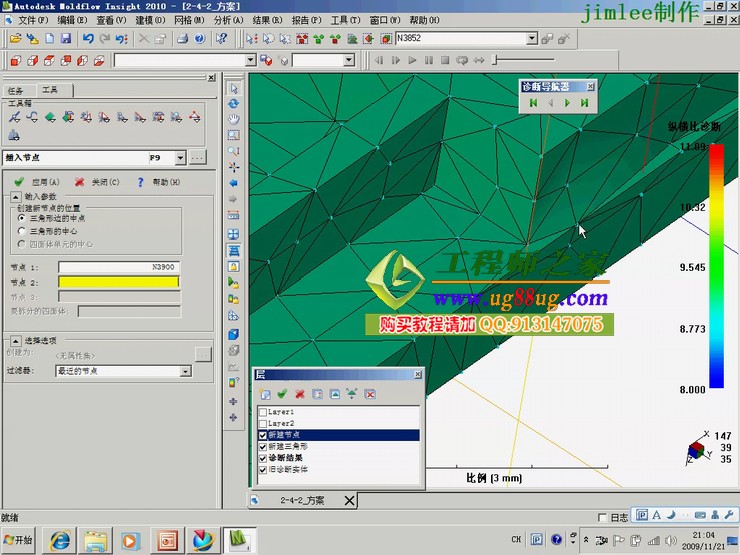Open the 过滤器 dropdown list
Viewport: 740px width, 555px height.
185,371
